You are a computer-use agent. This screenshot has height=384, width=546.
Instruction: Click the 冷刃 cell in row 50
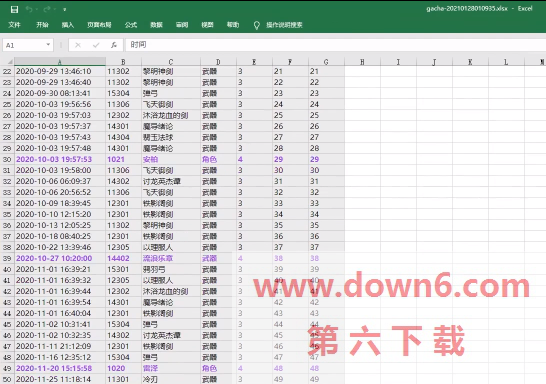tap(171, 379)
